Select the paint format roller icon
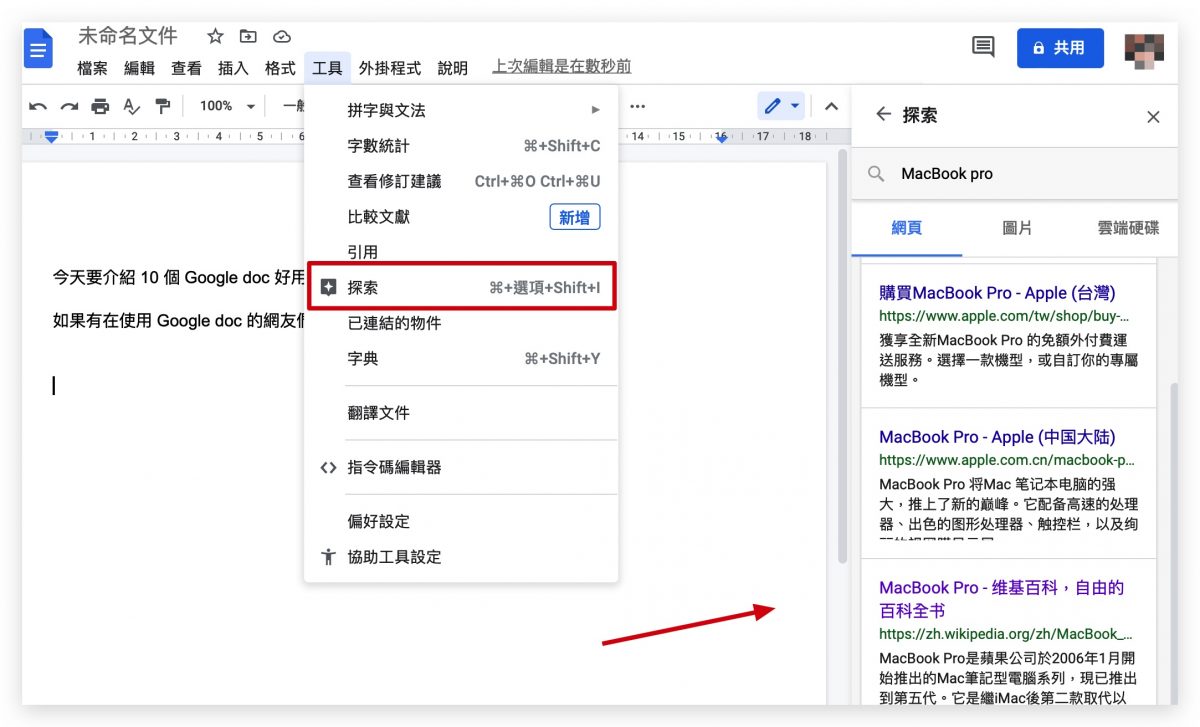The image size is (1200, 727). pos(162,106)
